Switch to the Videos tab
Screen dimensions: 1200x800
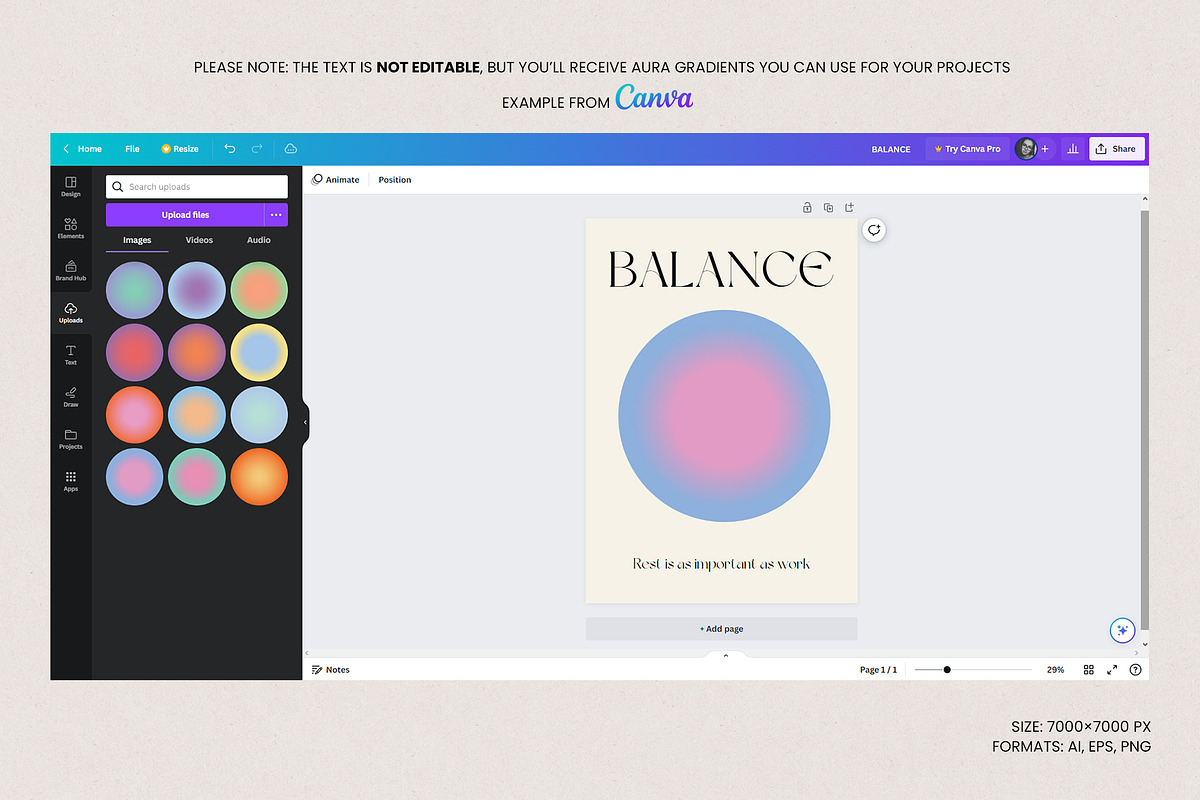[x=199, y=240]
